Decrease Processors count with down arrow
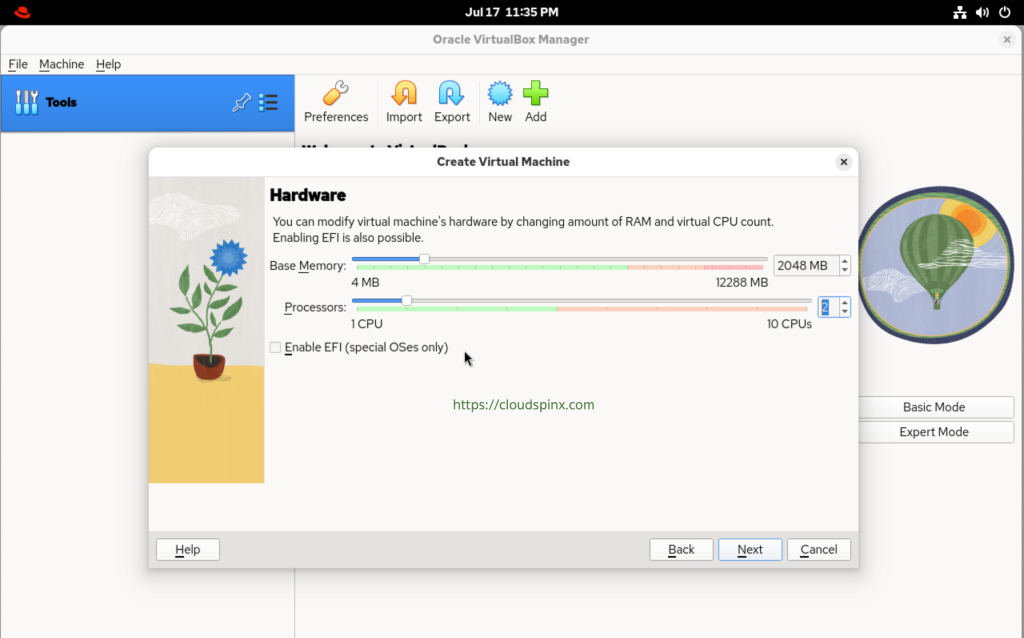This screenshot has height=638, width=1024. coord(844,311)
